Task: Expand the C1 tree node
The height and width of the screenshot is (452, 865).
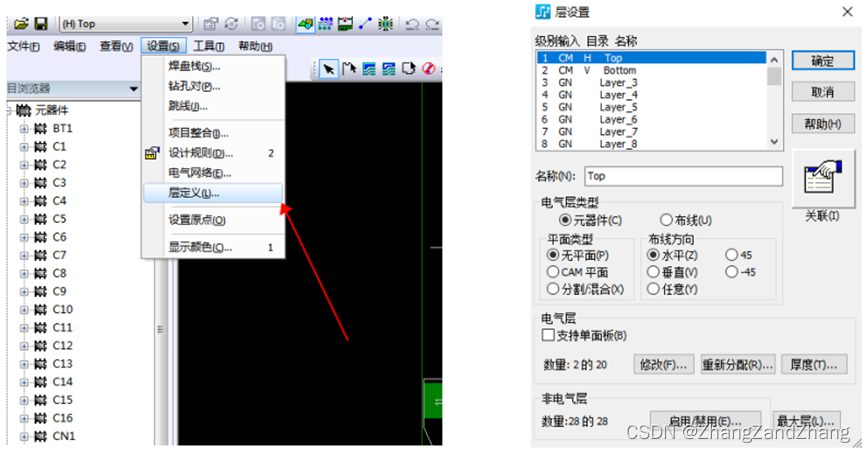Action: point(24,147)
